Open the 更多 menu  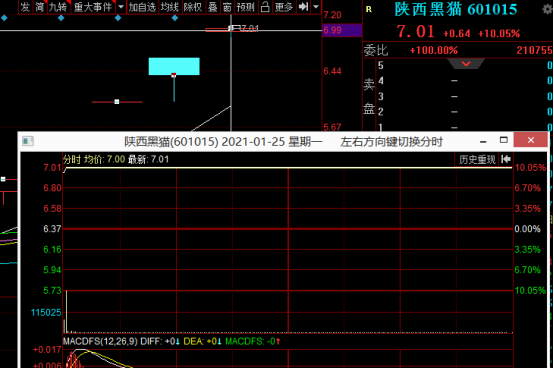284,7
